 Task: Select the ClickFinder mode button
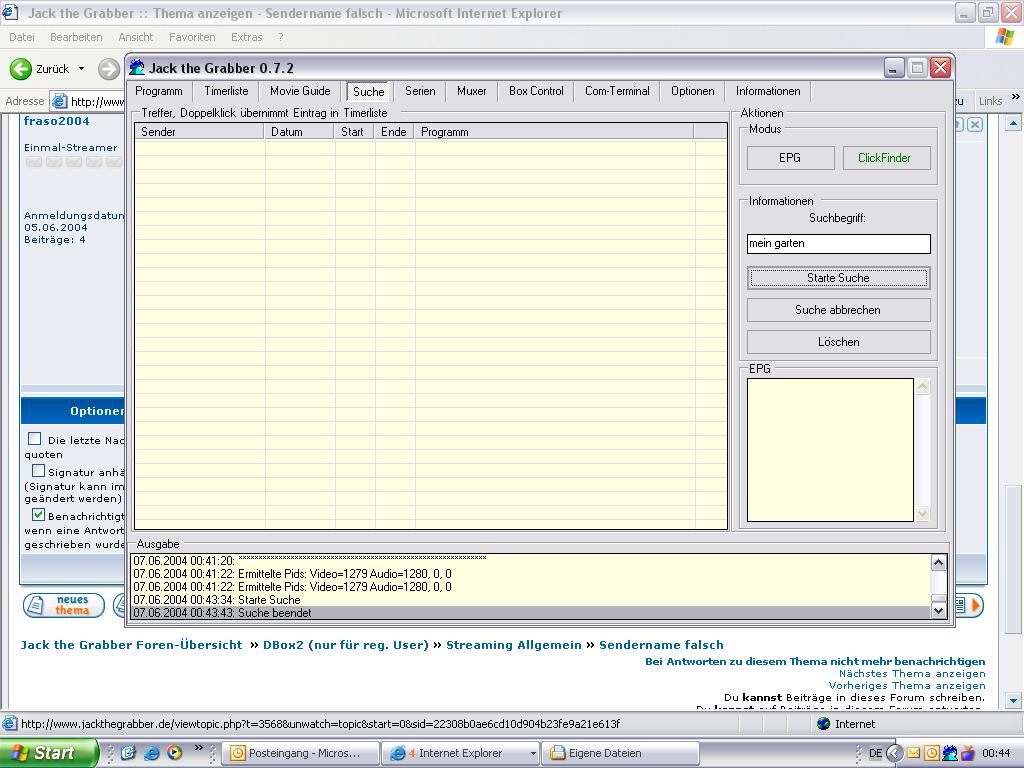[883, 158]
